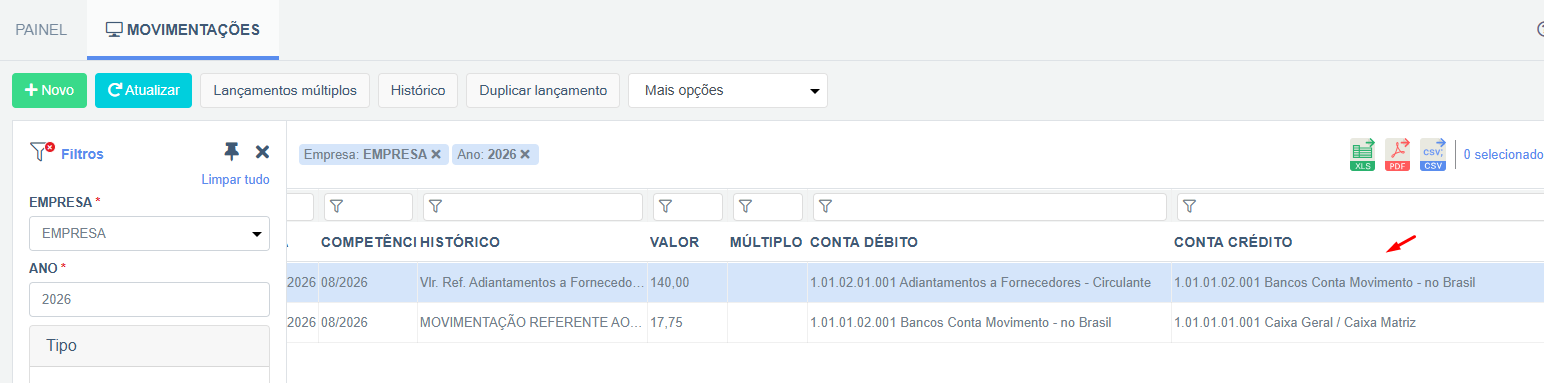
Task: Open the Conta Crédito column filter icon
Action: tap(1190, 207)
